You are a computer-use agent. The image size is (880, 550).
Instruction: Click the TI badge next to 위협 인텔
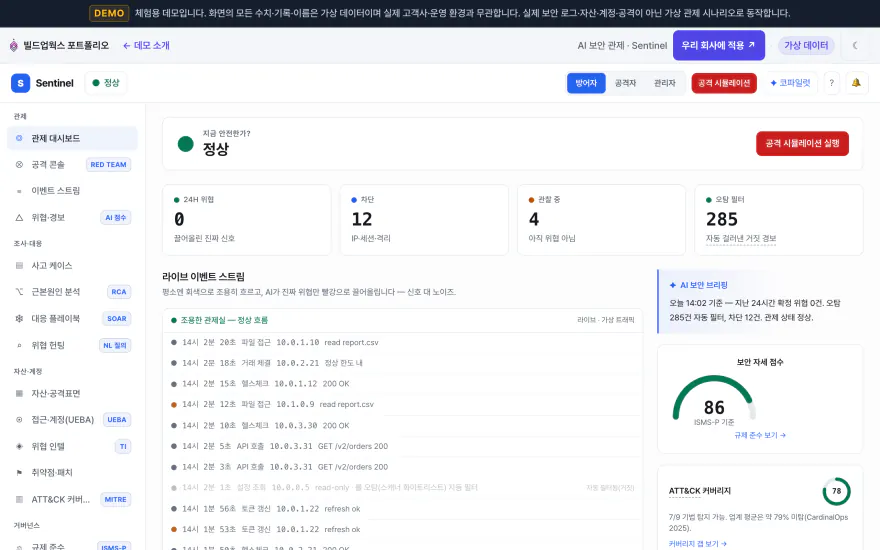click(123, 446)
